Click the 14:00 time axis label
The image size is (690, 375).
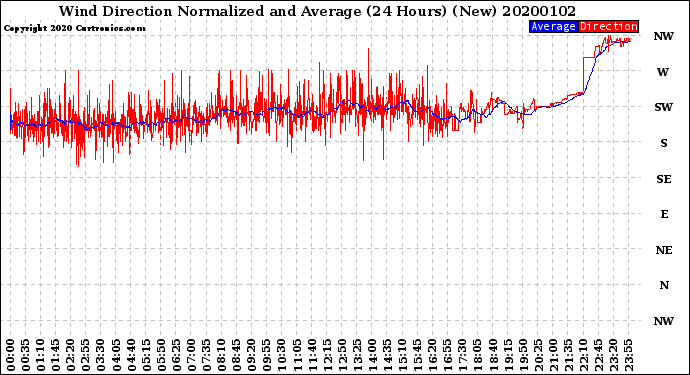tap(372, 355)
